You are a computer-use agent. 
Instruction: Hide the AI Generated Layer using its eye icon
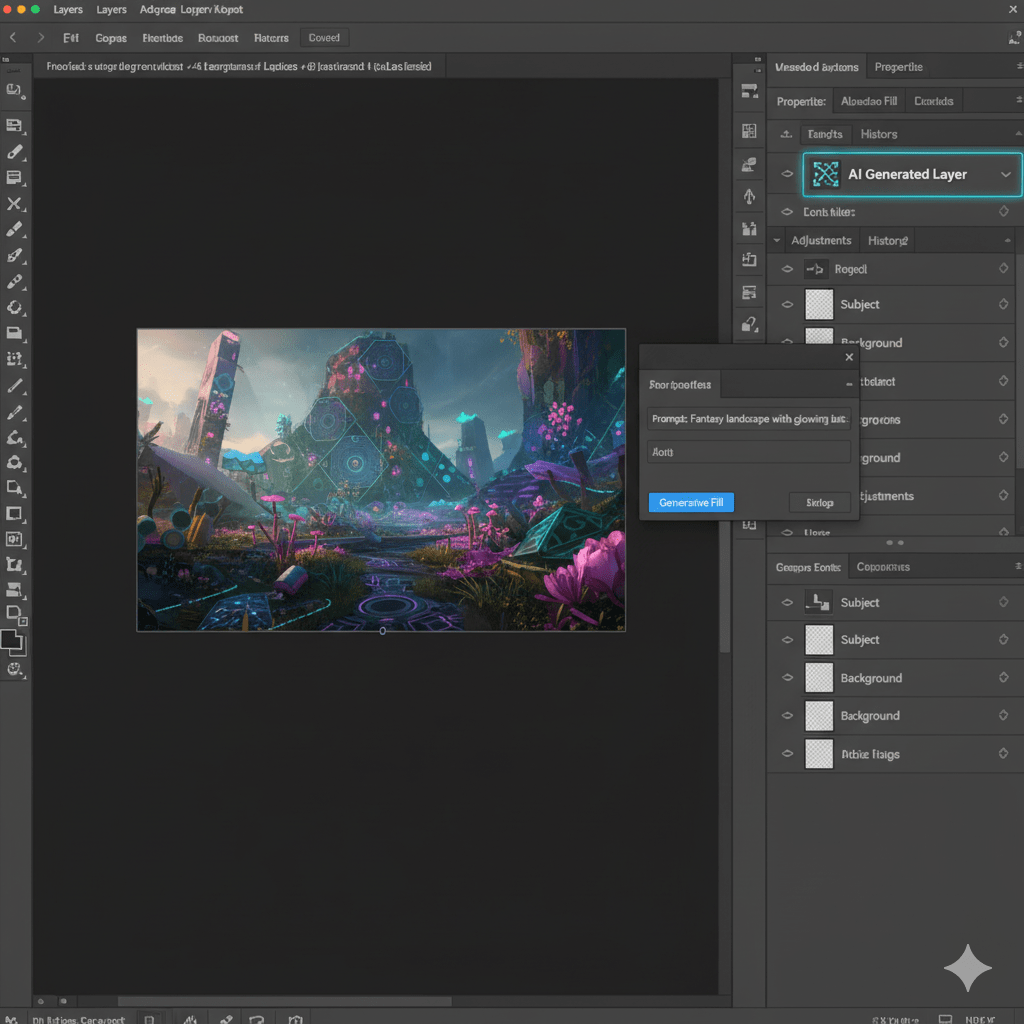coord(787,174)
